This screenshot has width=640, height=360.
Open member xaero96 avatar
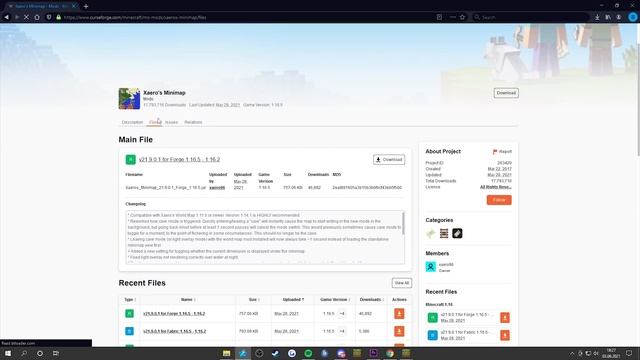click(x=431, y=267)
